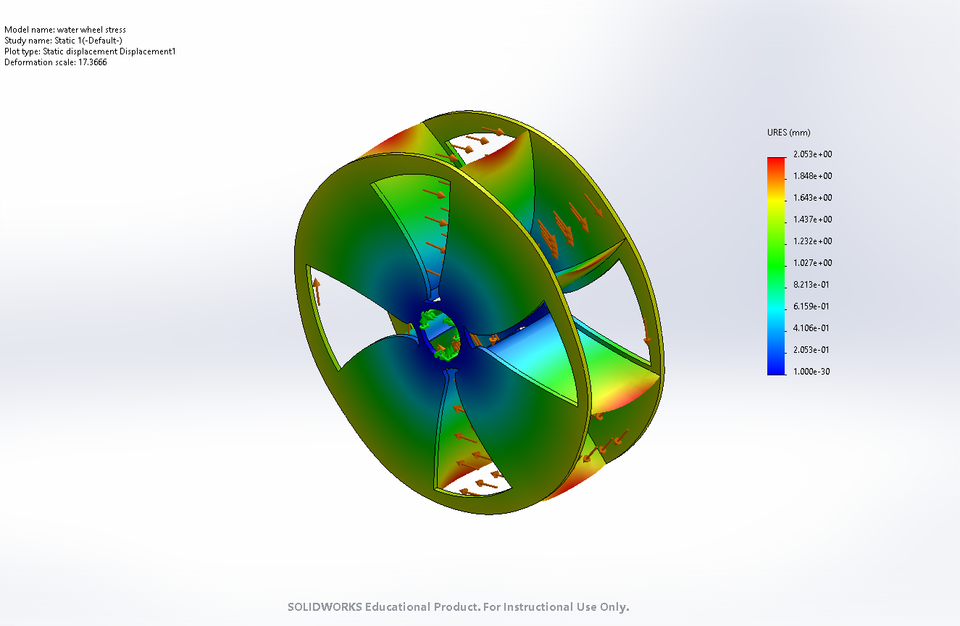Click the Model name: water wheel stress text
Image resolution: width=960 pixels, height=626 pixels.
[x=65, y=30]
